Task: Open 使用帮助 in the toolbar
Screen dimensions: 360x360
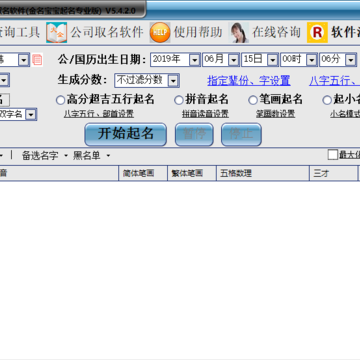Action: point(198,32)
